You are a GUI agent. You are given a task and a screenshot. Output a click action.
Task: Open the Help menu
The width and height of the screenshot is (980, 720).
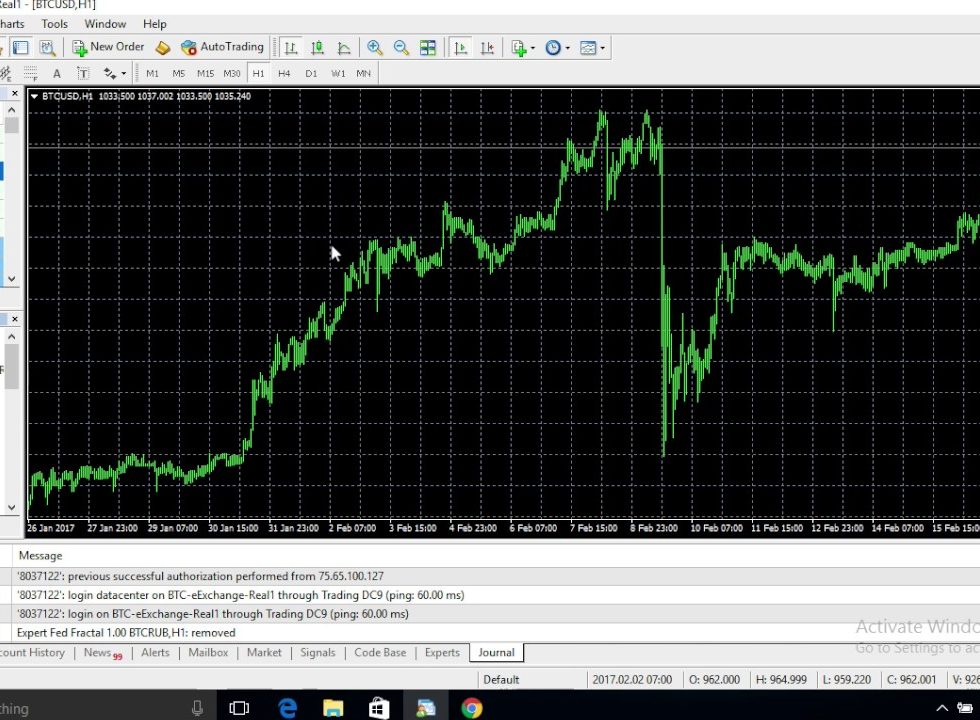154,24
